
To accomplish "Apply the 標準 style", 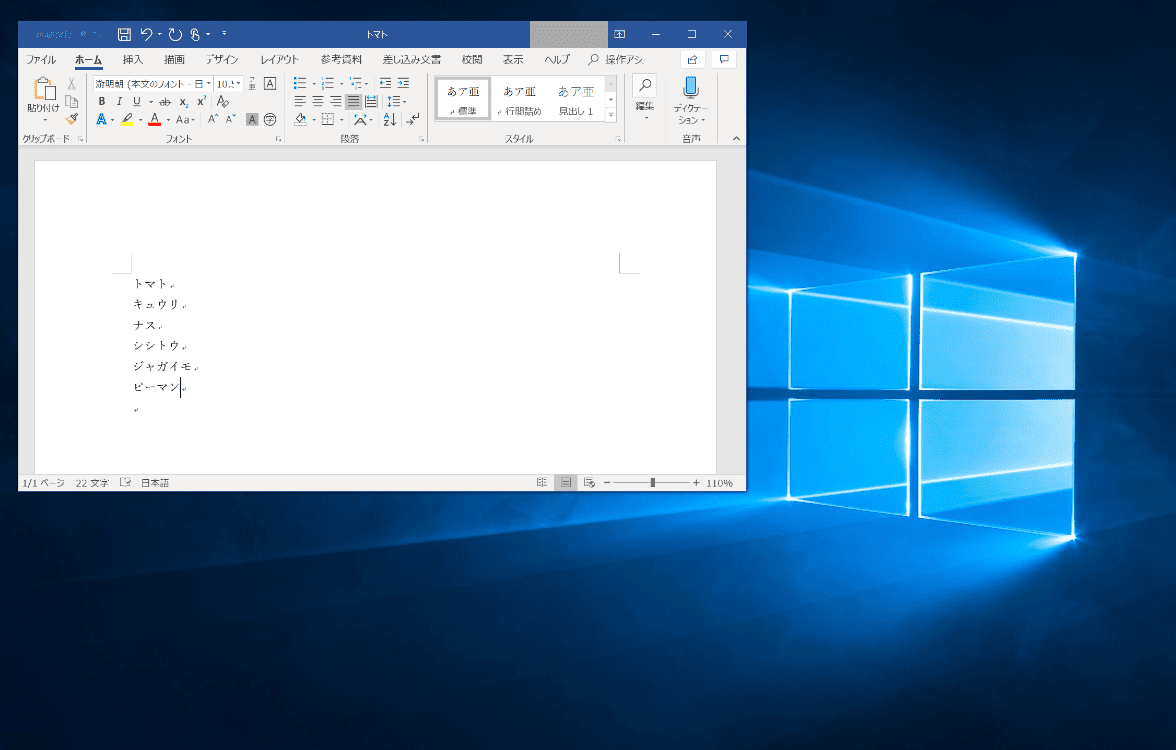I will [463, 99].
